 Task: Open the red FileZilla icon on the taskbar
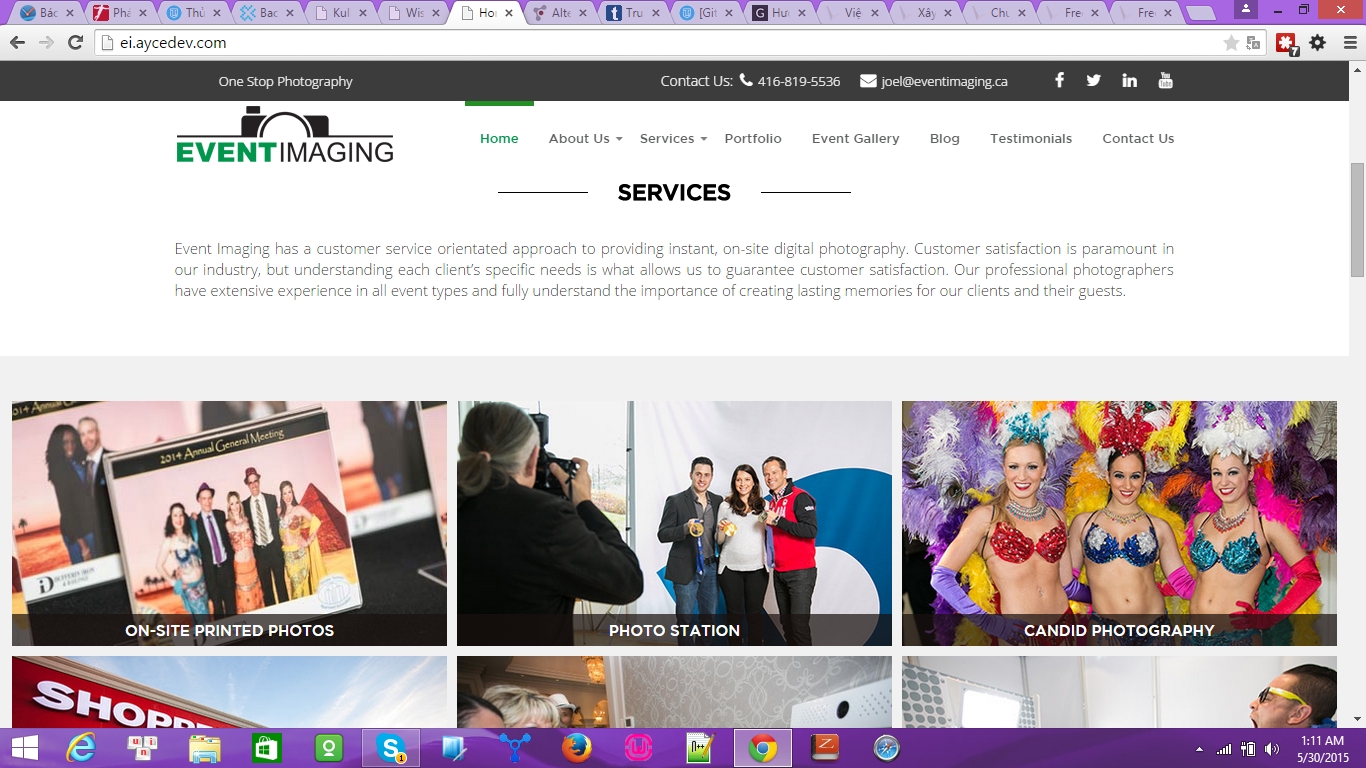[825, 748]
